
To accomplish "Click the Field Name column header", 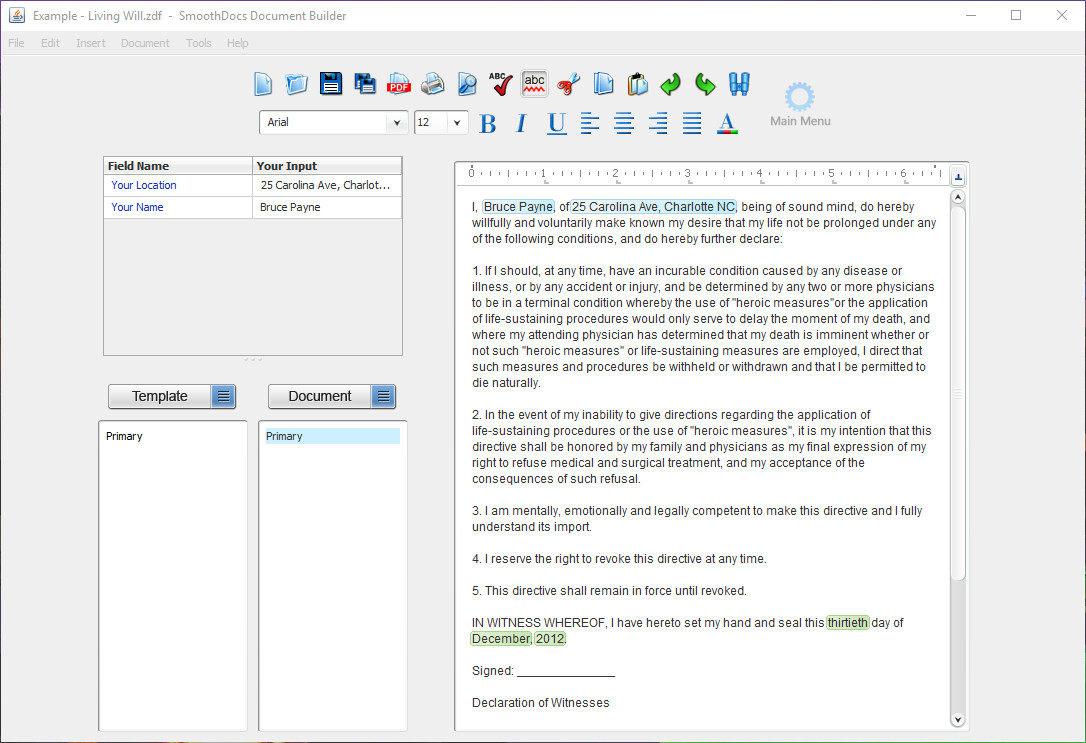I will [177, 165].
